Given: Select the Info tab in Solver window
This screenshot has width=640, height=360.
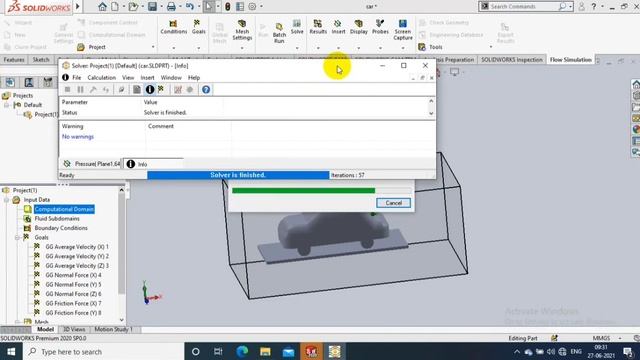Looking at the screenshot, I should point(153,164).
